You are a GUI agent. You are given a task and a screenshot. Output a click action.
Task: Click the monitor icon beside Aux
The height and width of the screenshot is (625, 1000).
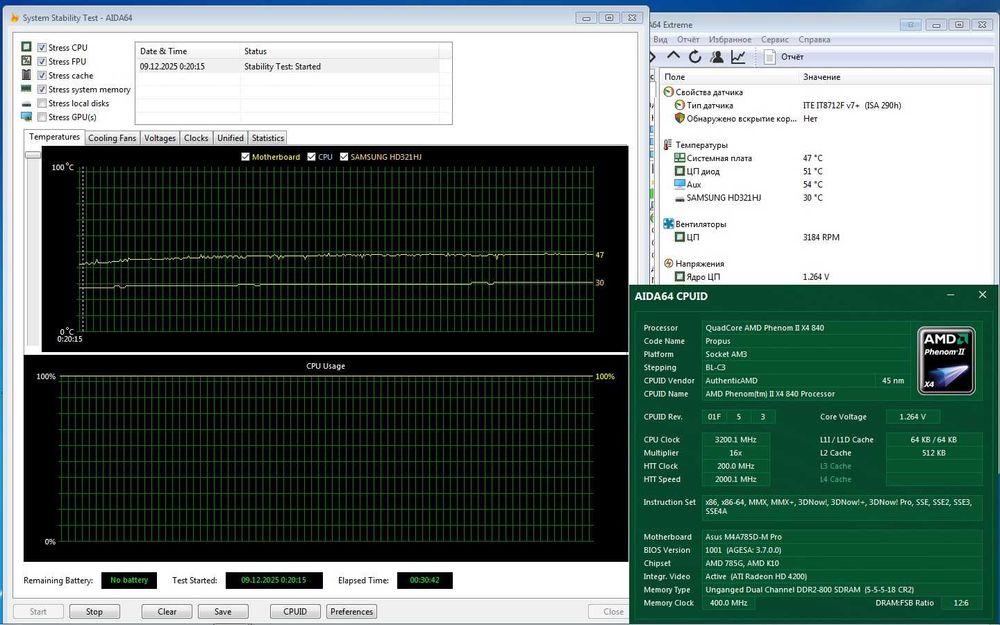[x=680, y=184]
